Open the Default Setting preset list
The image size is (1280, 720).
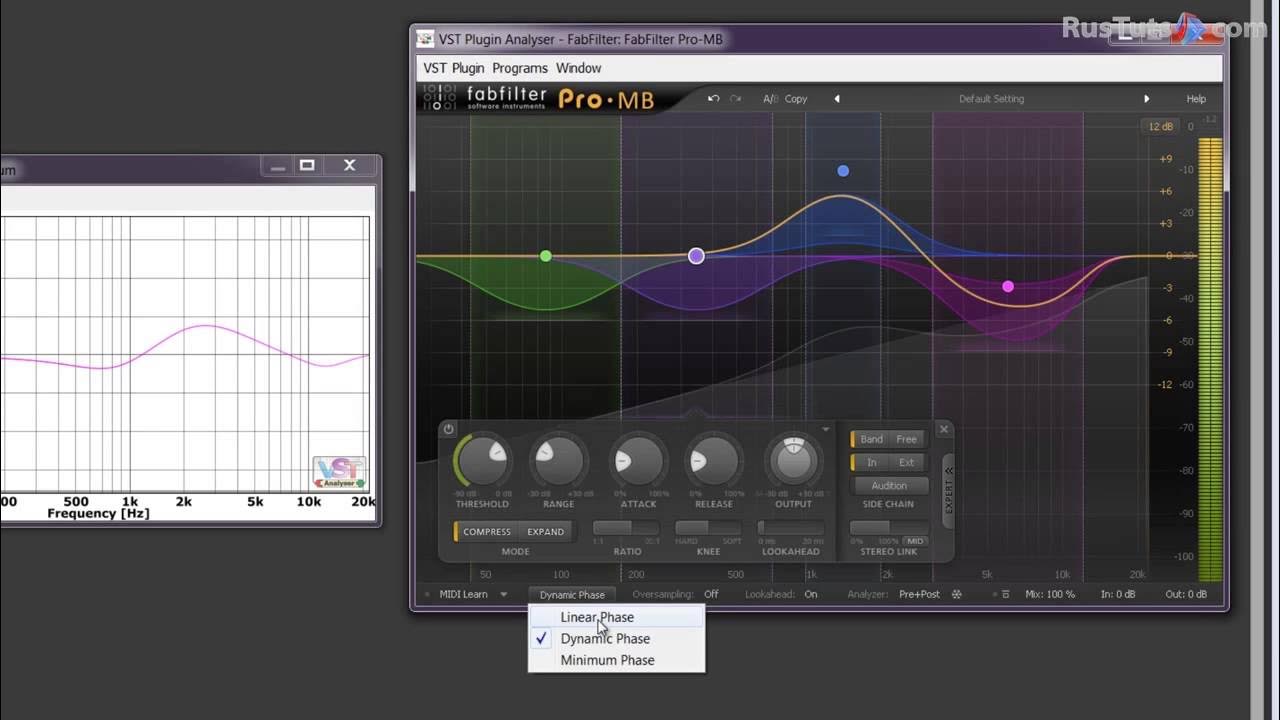[x=991, y=99]
